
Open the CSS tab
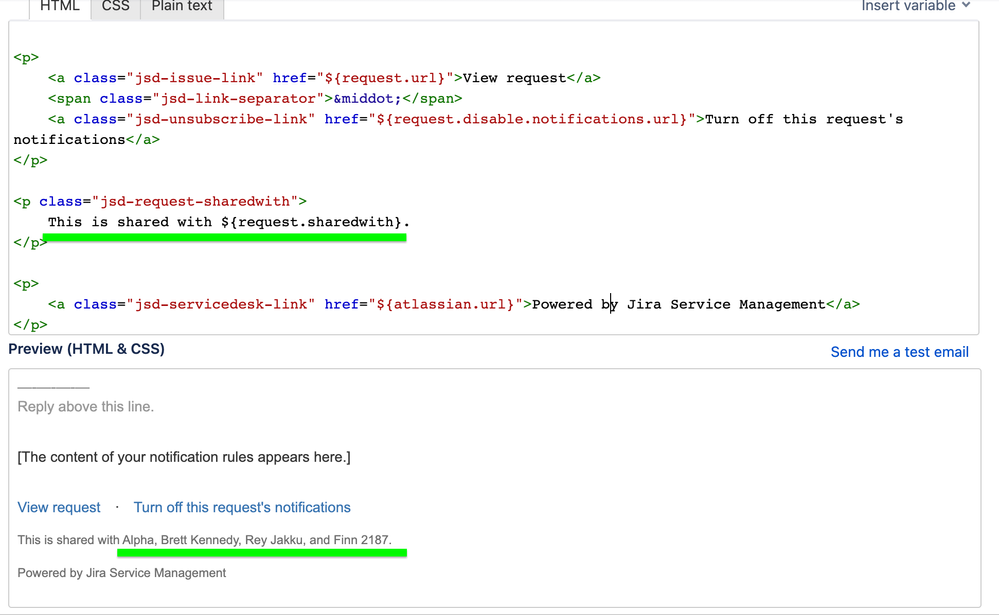tap(115, 8)
